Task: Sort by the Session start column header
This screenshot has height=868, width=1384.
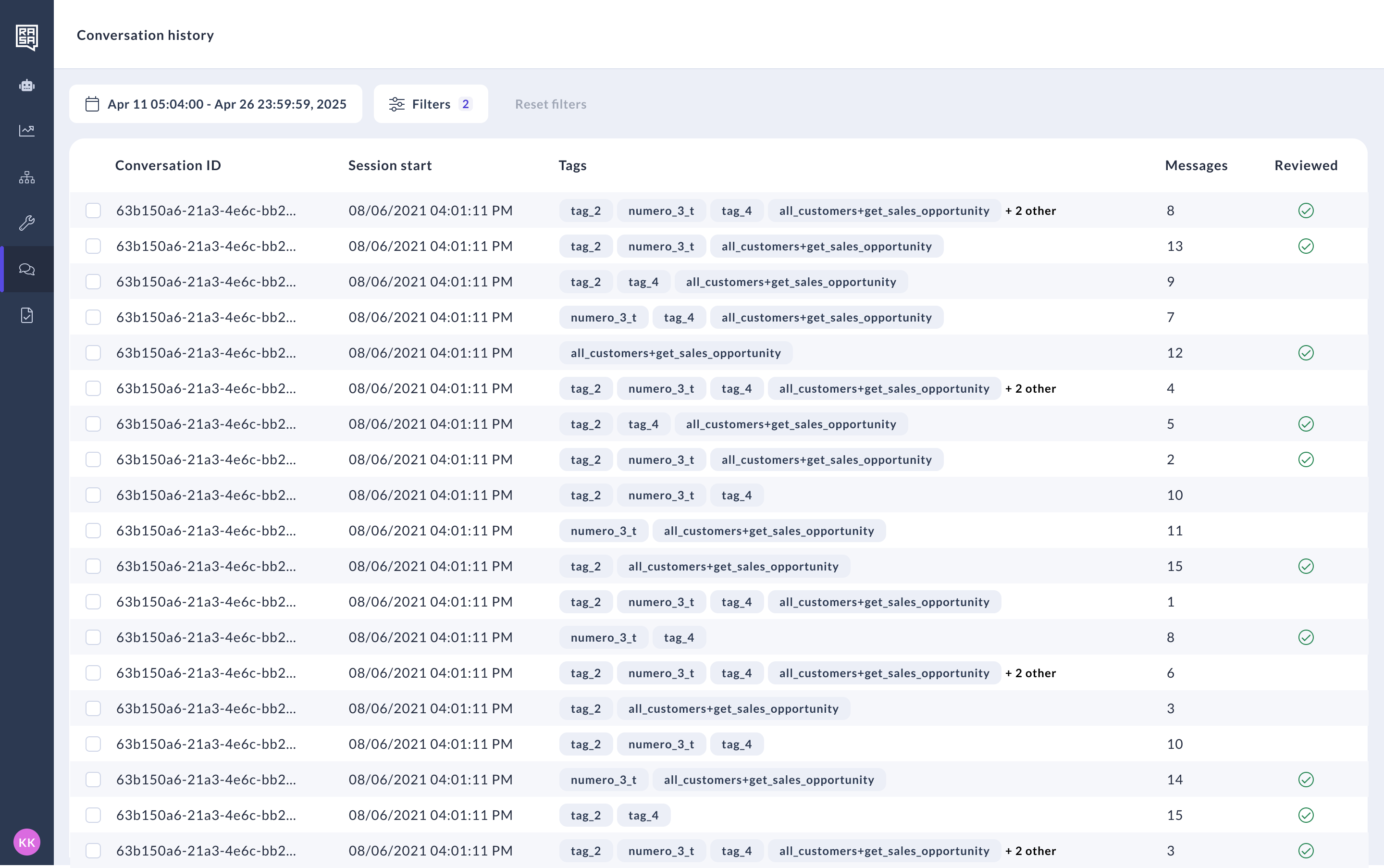Action: (390, 165)
